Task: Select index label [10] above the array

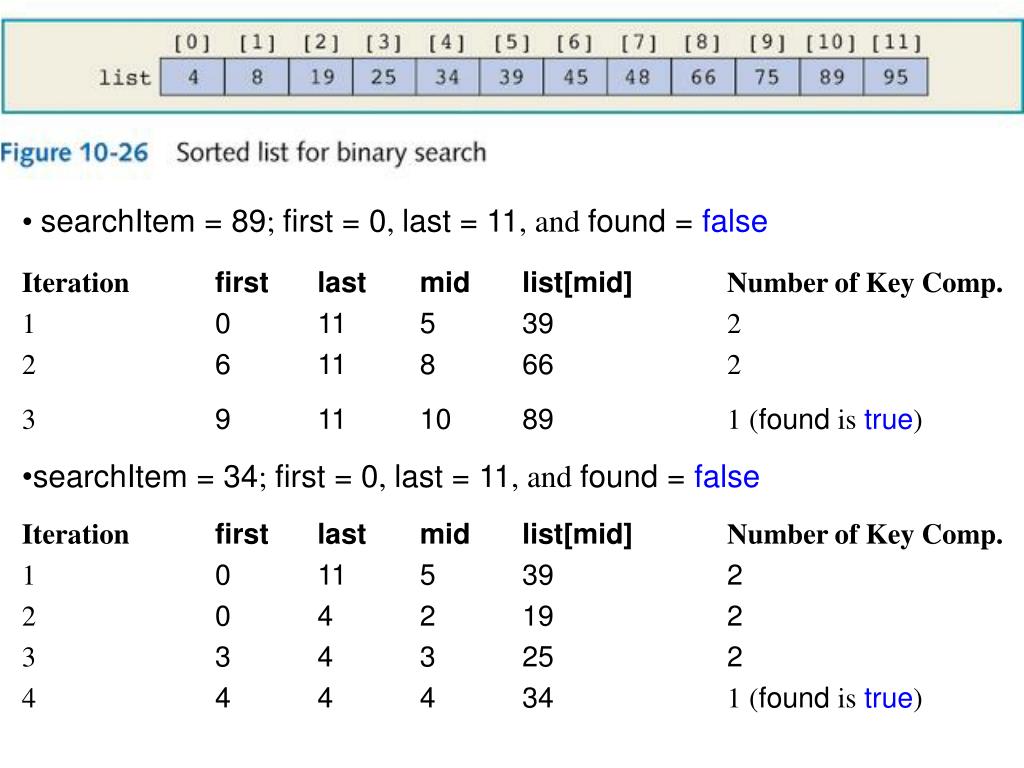Action: coord(830,43)
